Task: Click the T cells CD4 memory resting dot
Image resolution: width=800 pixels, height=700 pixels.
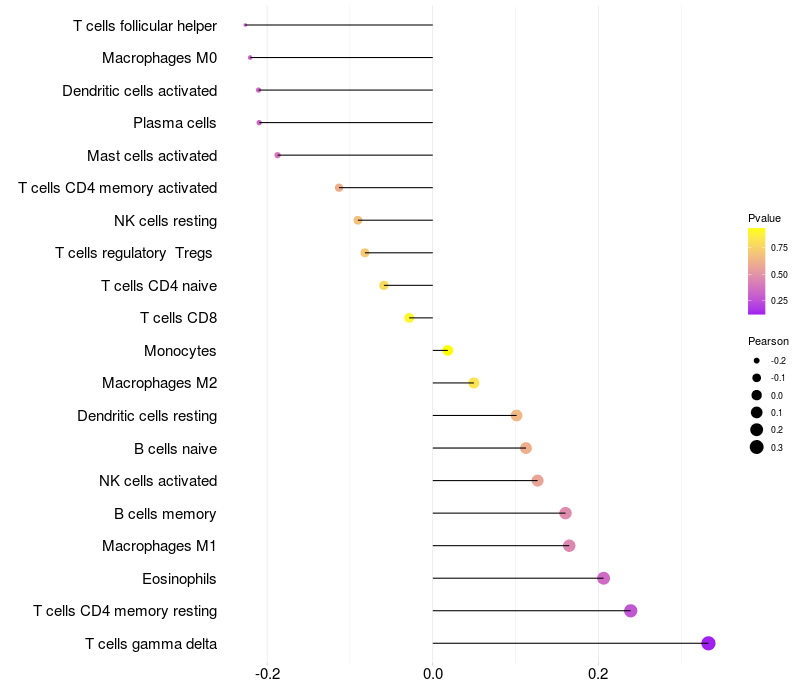Action: coord(630,611)
